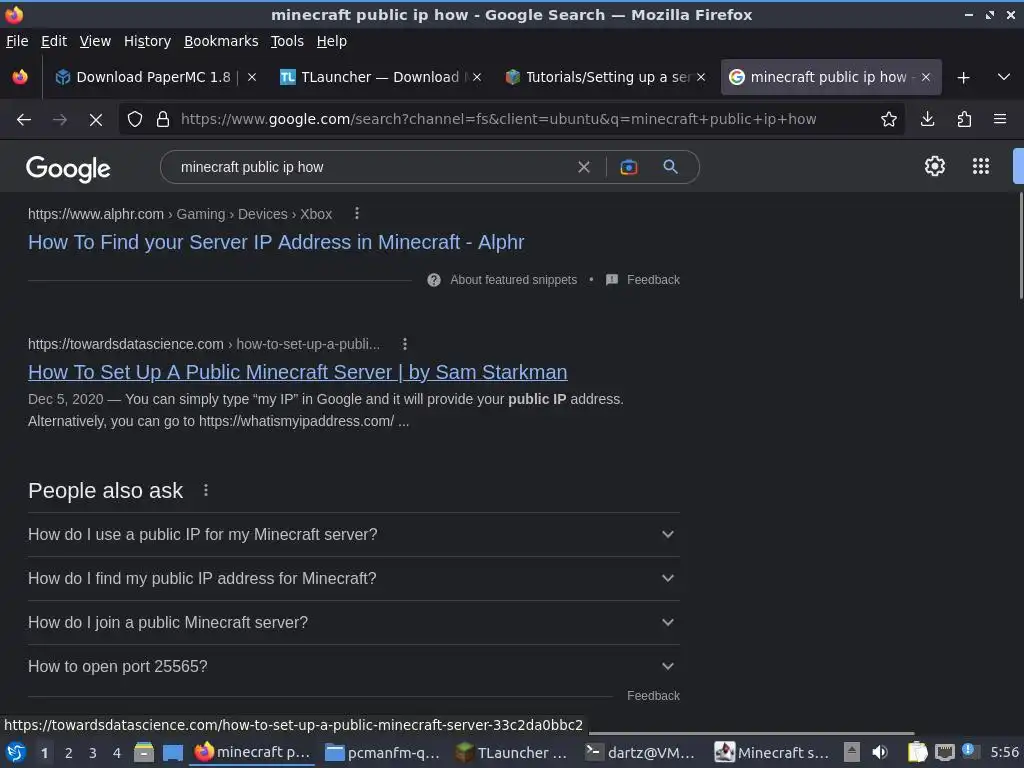Switch to TLauncher window in taskbar
1024x768 pixels.
coord(512,752)
